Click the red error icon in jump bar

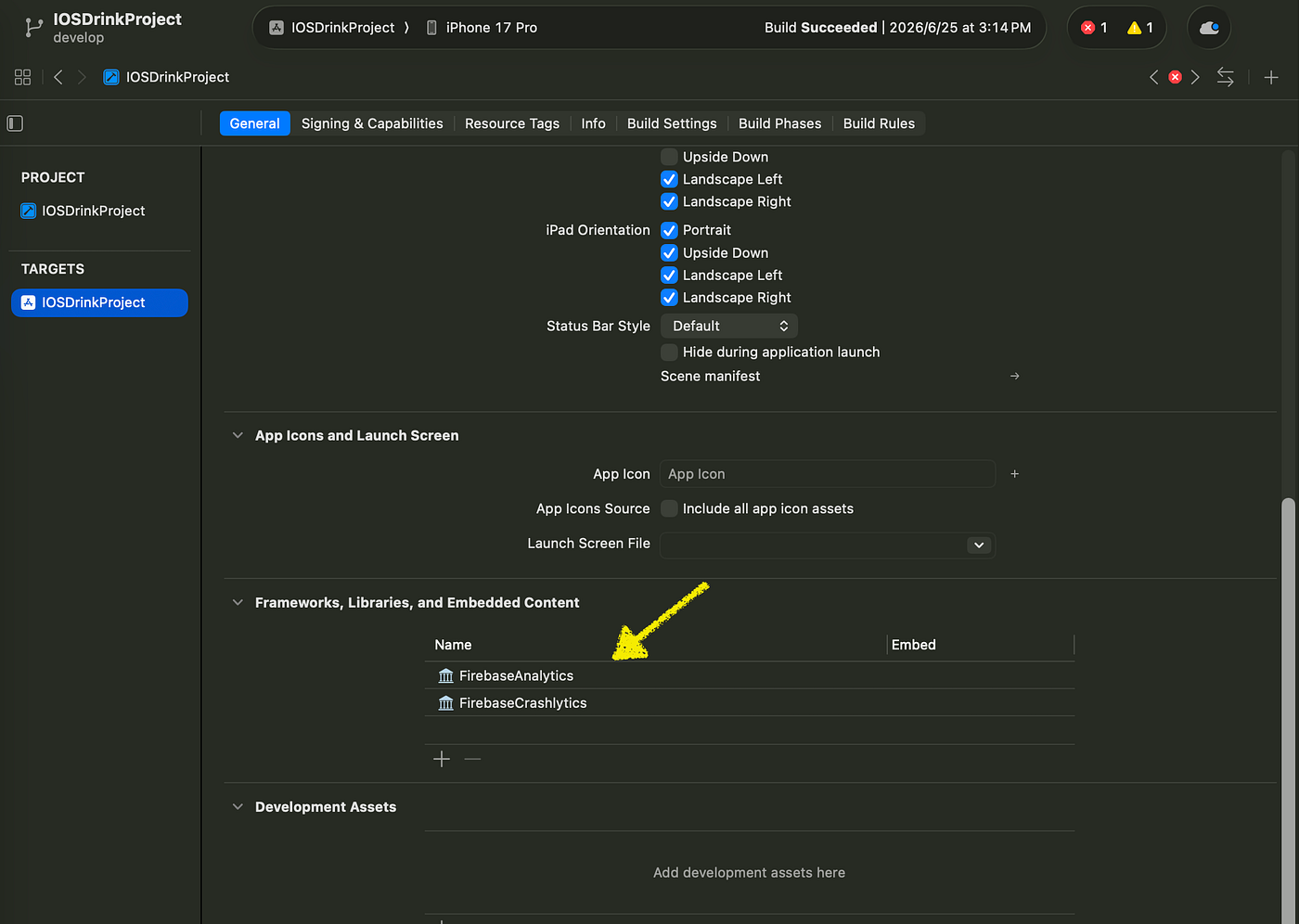coord(1175,77)
